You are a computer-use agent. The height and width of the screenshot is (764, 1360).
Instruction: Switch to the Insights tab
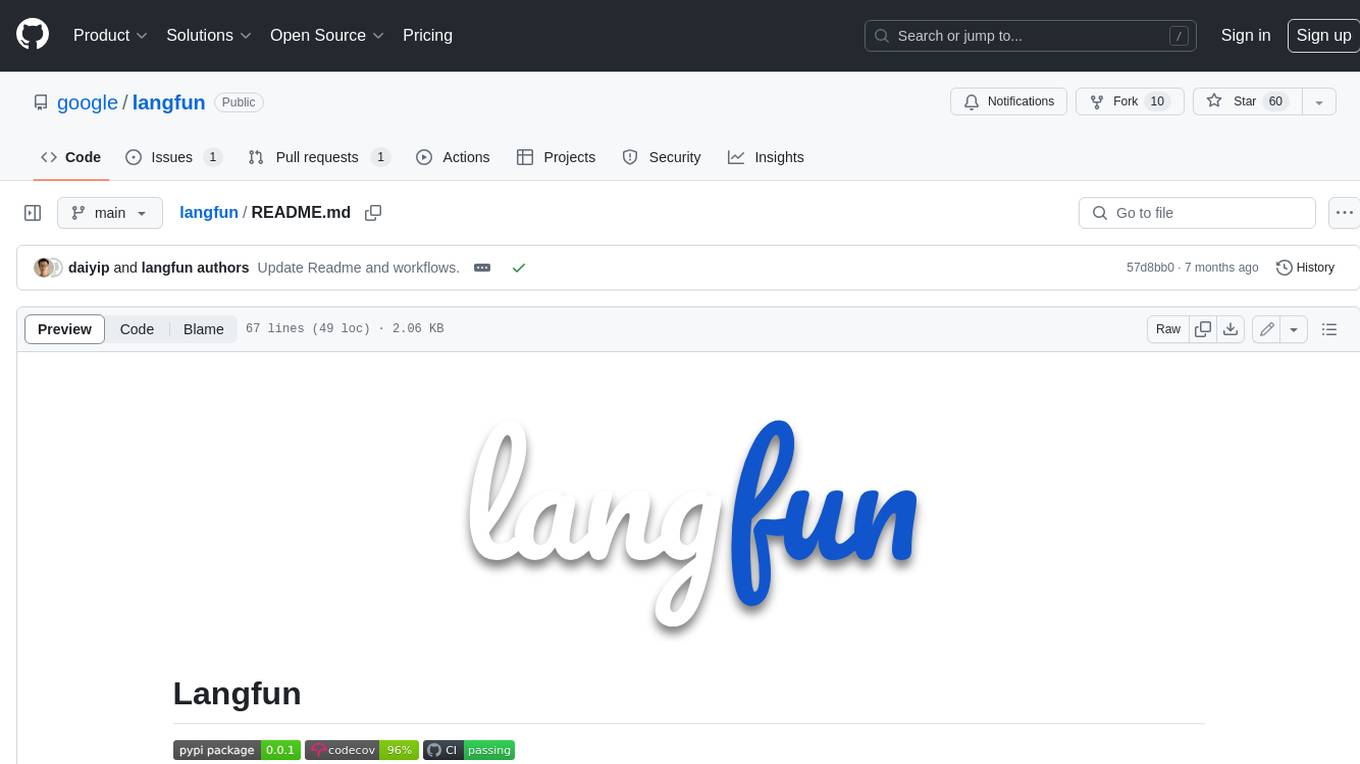point(765,157)
